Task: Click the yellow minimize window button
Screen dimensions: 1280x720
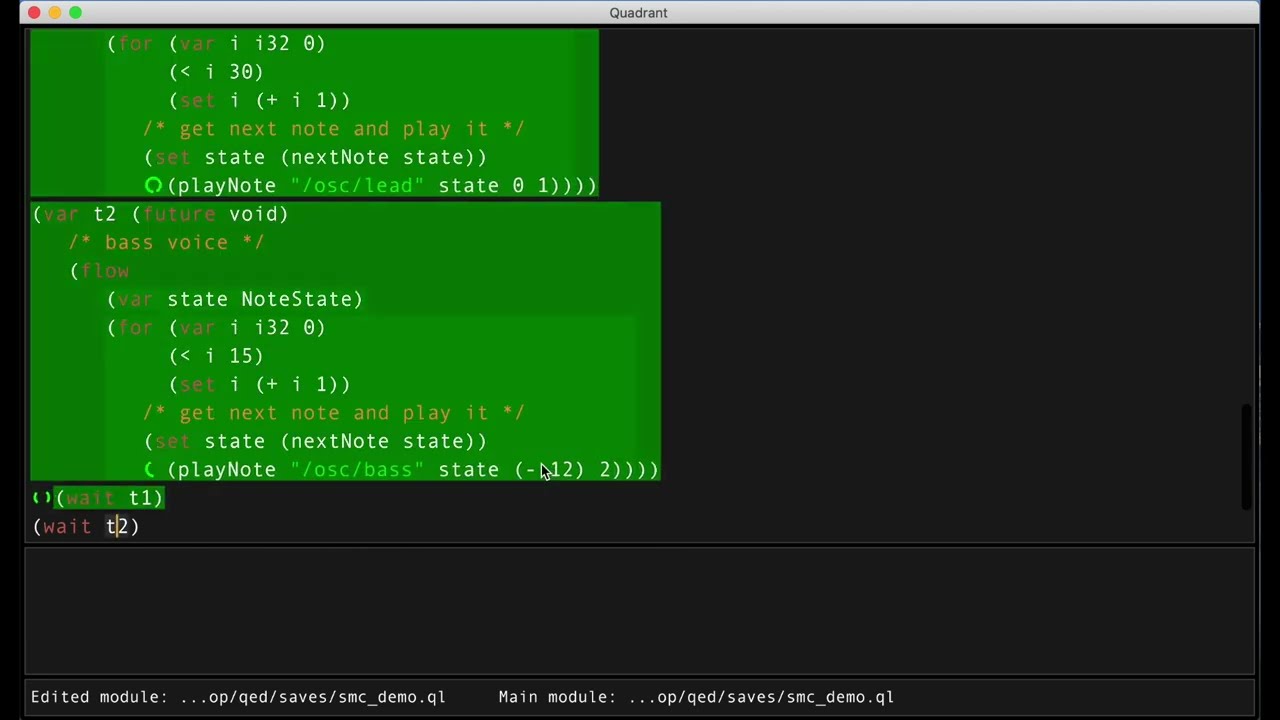Action: [x=54, y=12]
